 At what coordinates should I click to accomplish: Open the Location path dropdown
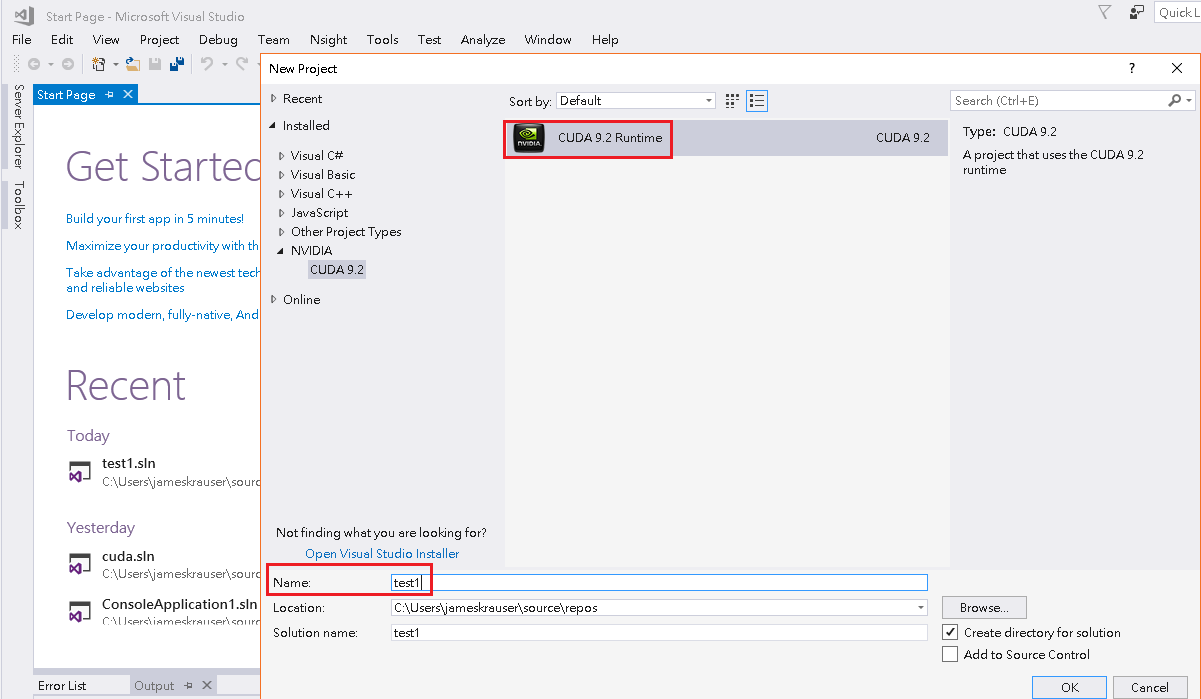(920, 607)
